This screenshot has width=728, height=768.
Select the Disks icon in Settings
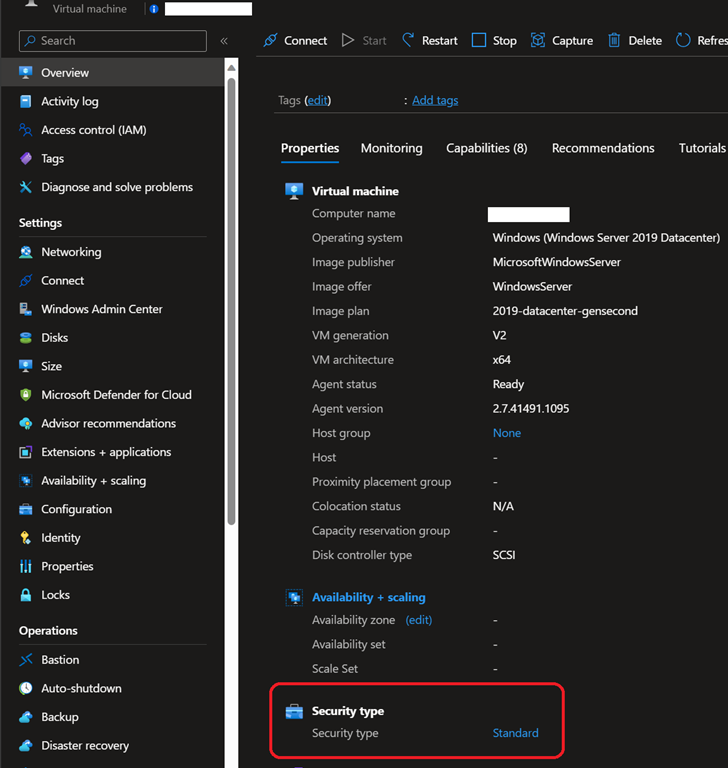tap(26, 338)
